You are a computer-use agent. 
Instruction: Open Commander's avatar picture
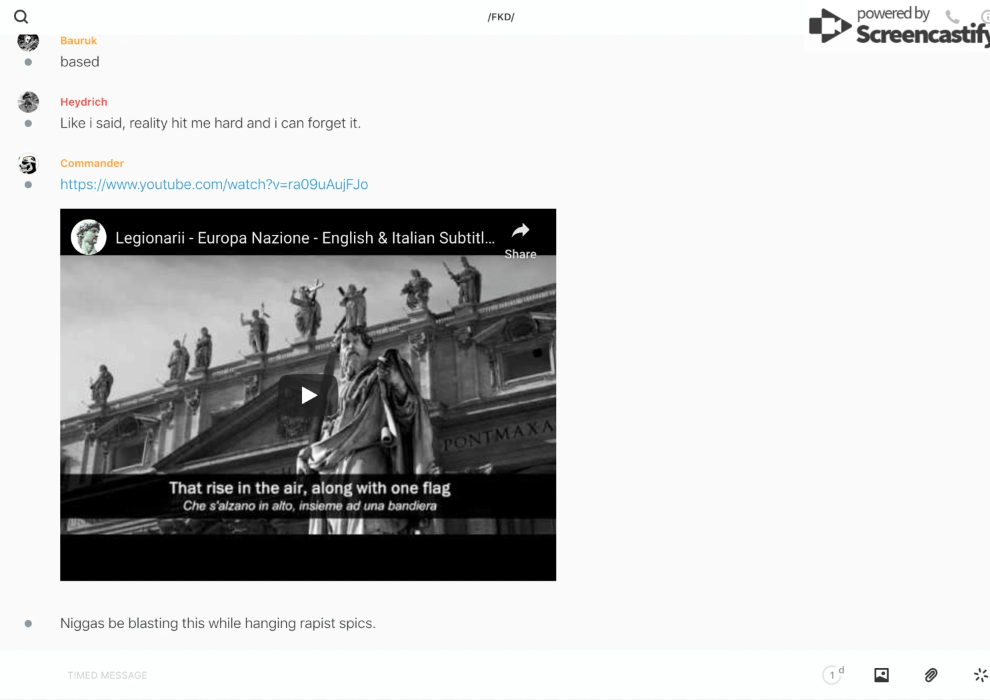[x=28, y=164]
